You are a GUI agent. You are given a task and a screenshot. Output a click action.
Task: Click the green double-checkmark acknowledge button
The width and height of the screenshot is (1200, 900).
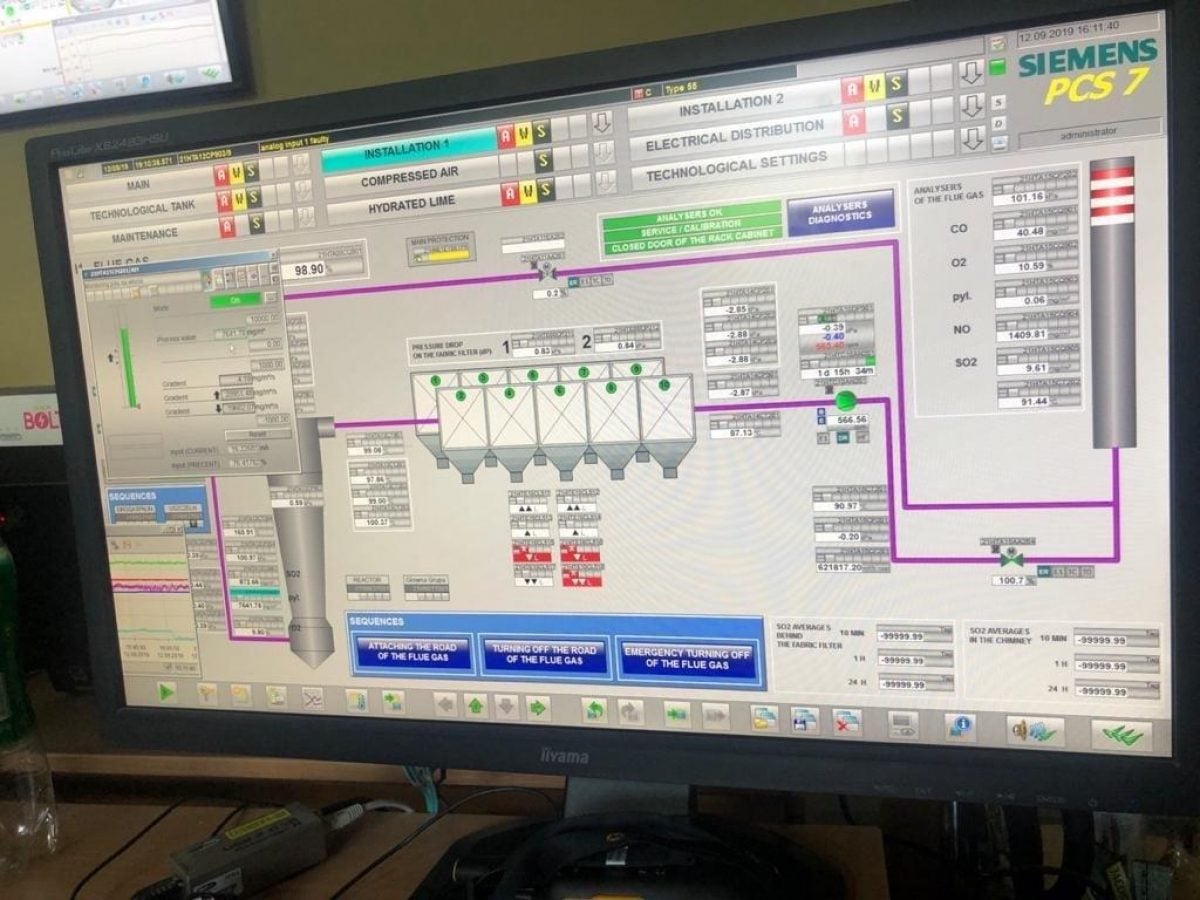click(x=1121, y=735)
